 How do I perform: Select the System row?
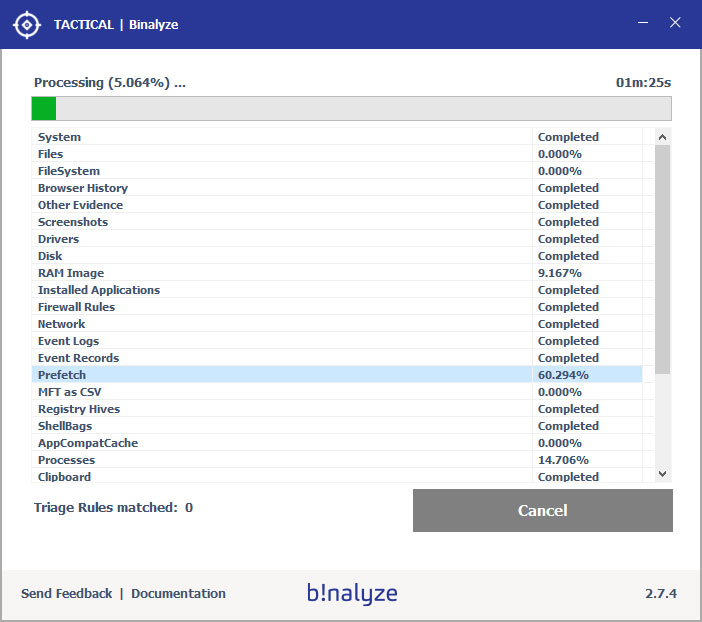[x=337, y=137]
